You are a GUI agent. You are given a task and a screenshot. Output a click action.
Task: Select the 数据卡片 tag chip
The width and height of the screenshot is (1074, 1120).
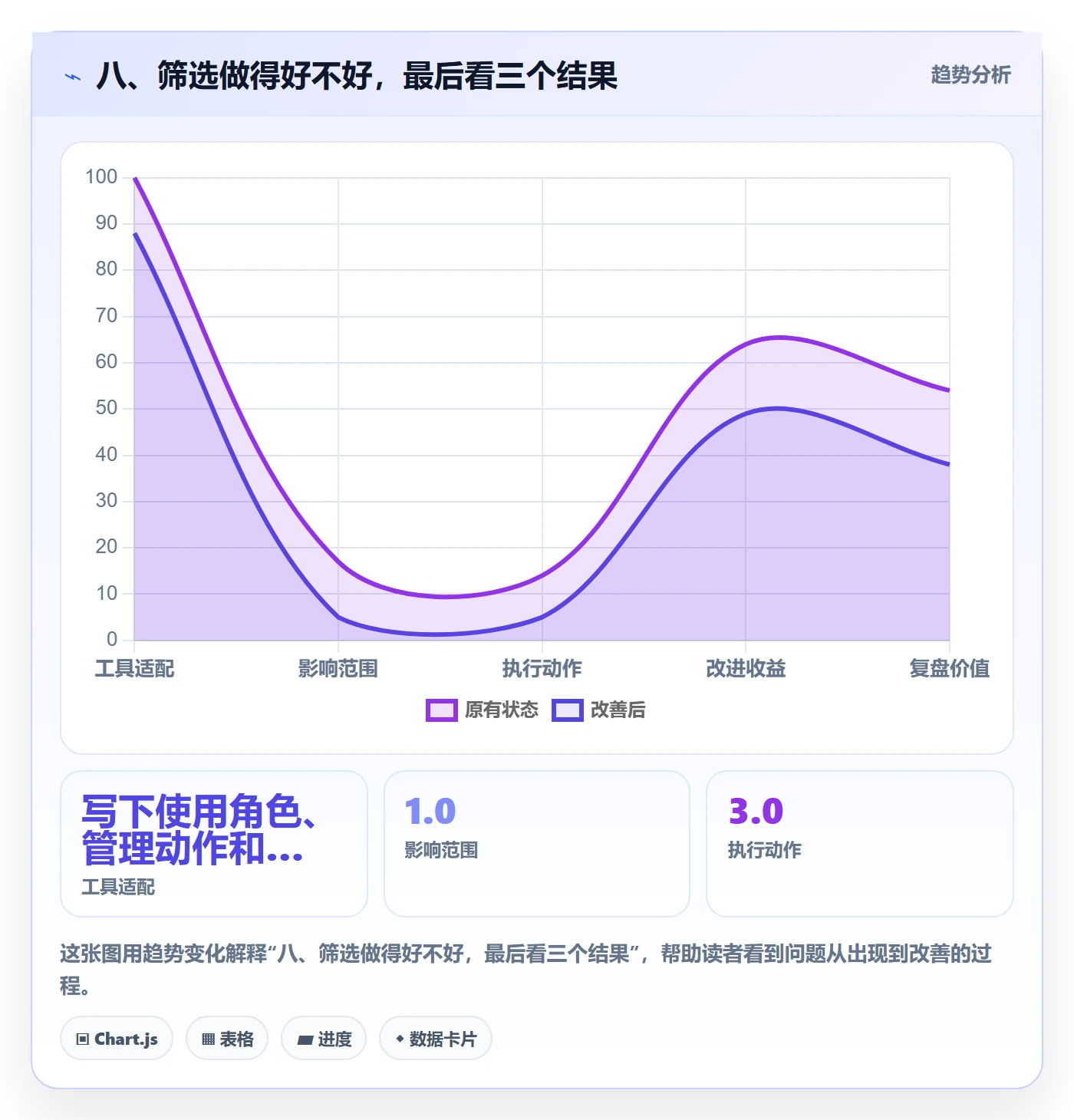point(436,1039)
